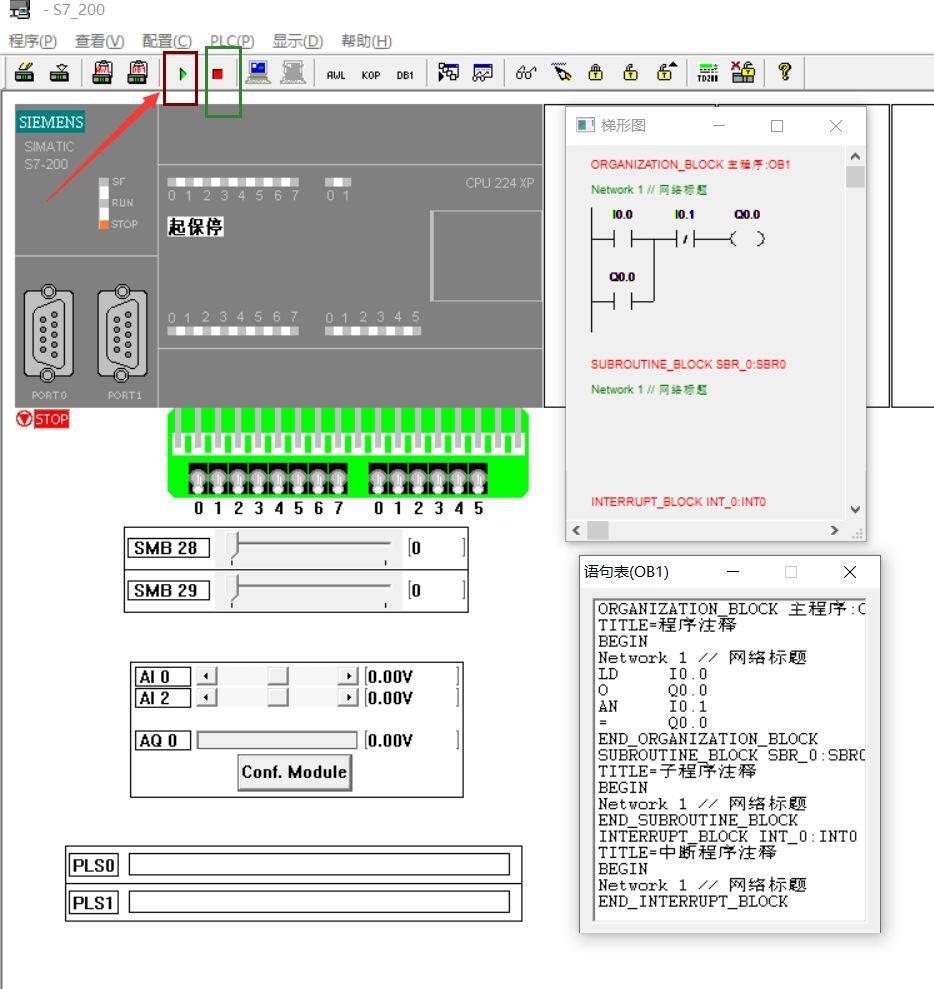Screen dimensions: 934x989
Task: Click the AI 0 analog scrollbar thumb
Action: click(277, 676)
